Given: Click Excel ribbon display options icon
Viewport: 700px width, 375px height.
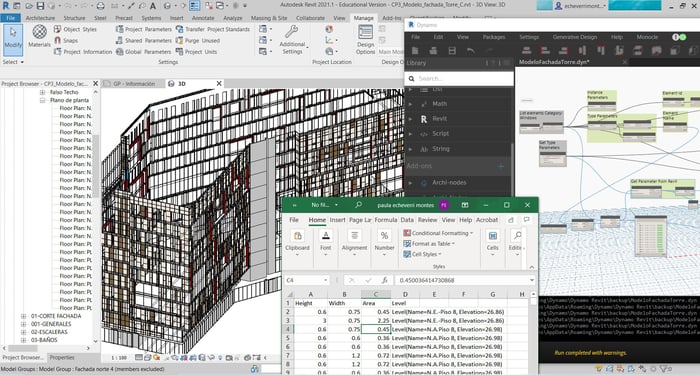Looking at the screenshot, I should pos(465,205).
